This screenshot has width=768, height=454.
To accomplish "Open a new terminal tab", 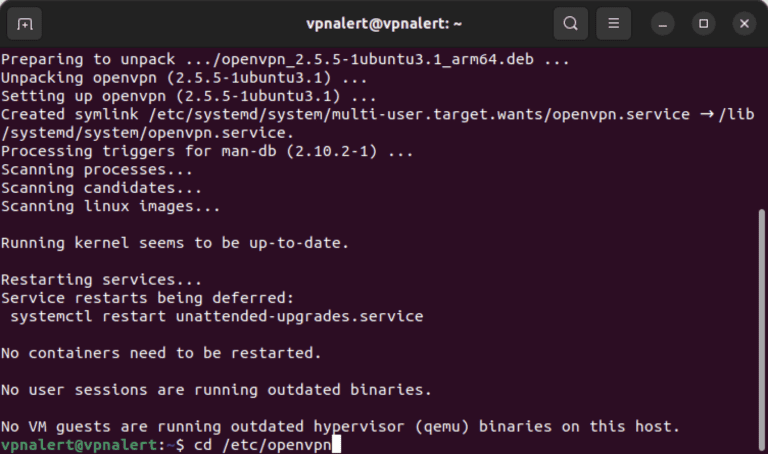I will point(25,23).
